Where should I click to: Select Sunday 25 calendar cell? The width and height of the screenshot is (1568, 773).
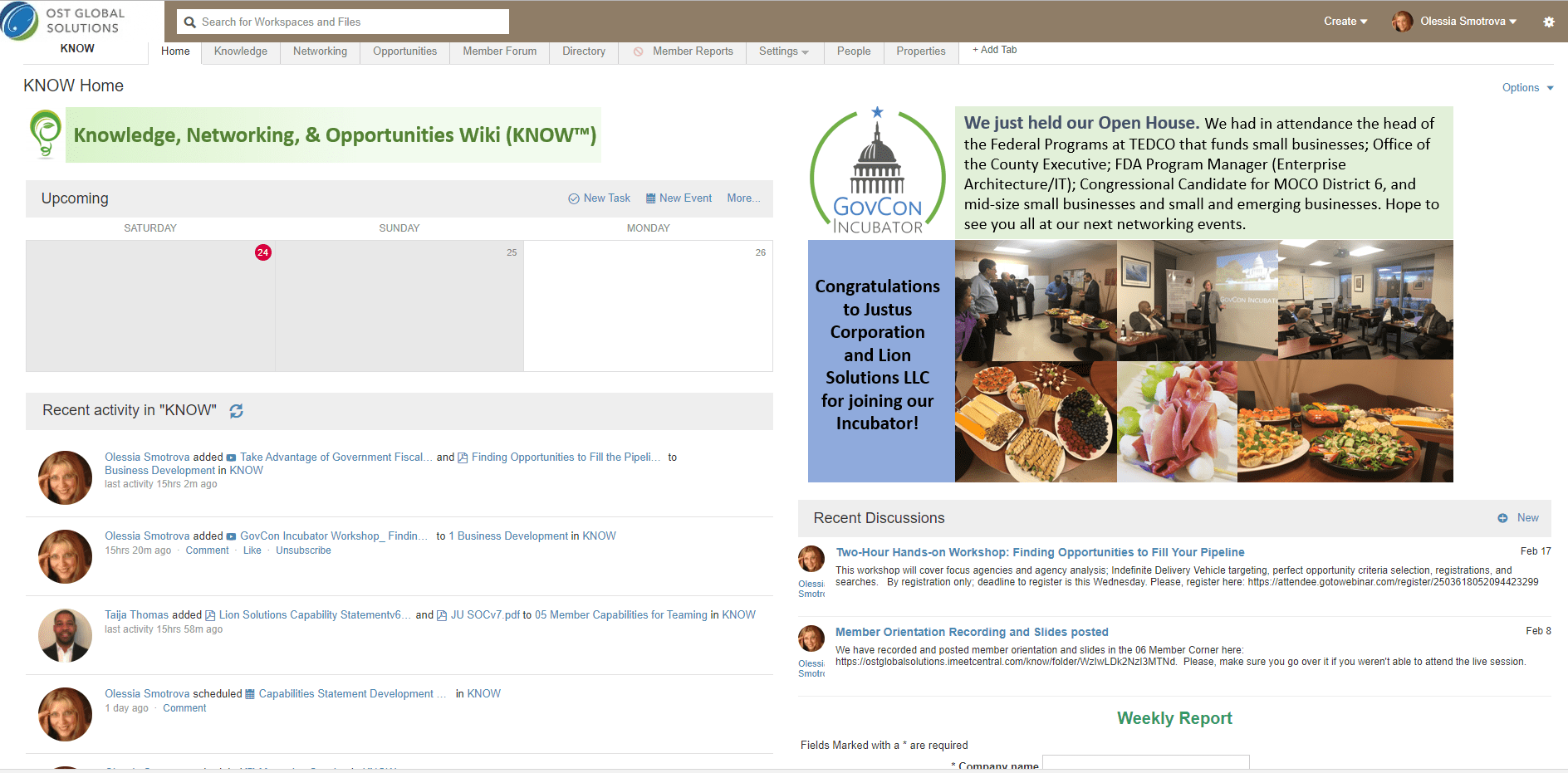(x=399, y=306)
